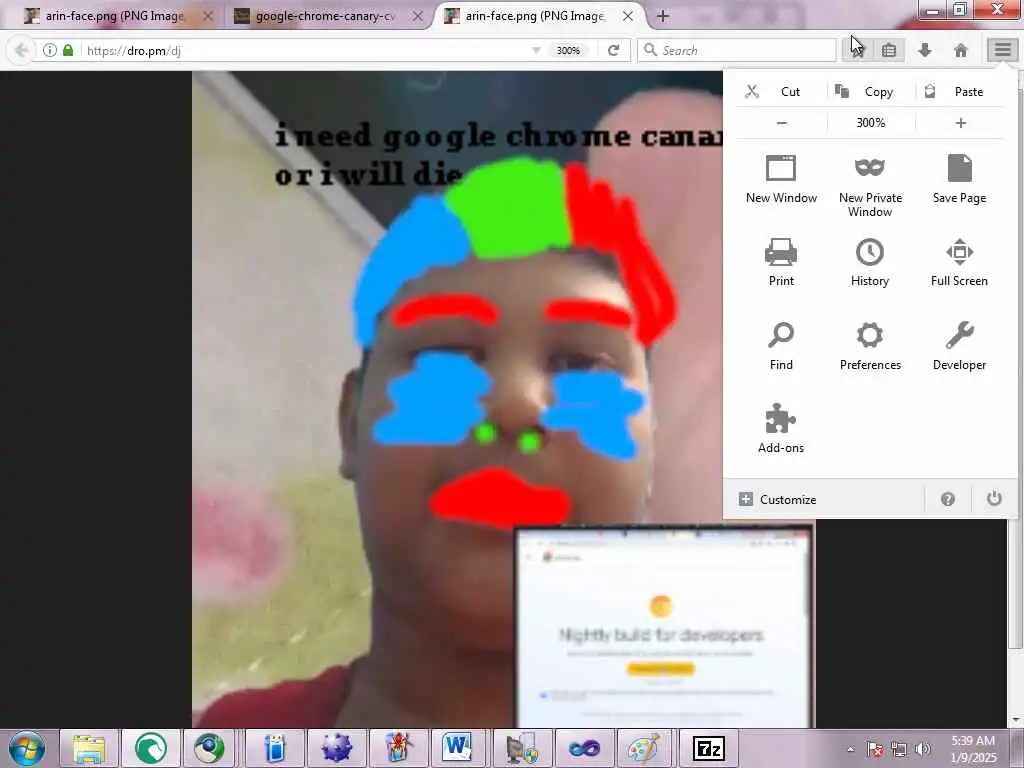Open the History panel
Screen dimensions: 1024x768
point(870,263)
